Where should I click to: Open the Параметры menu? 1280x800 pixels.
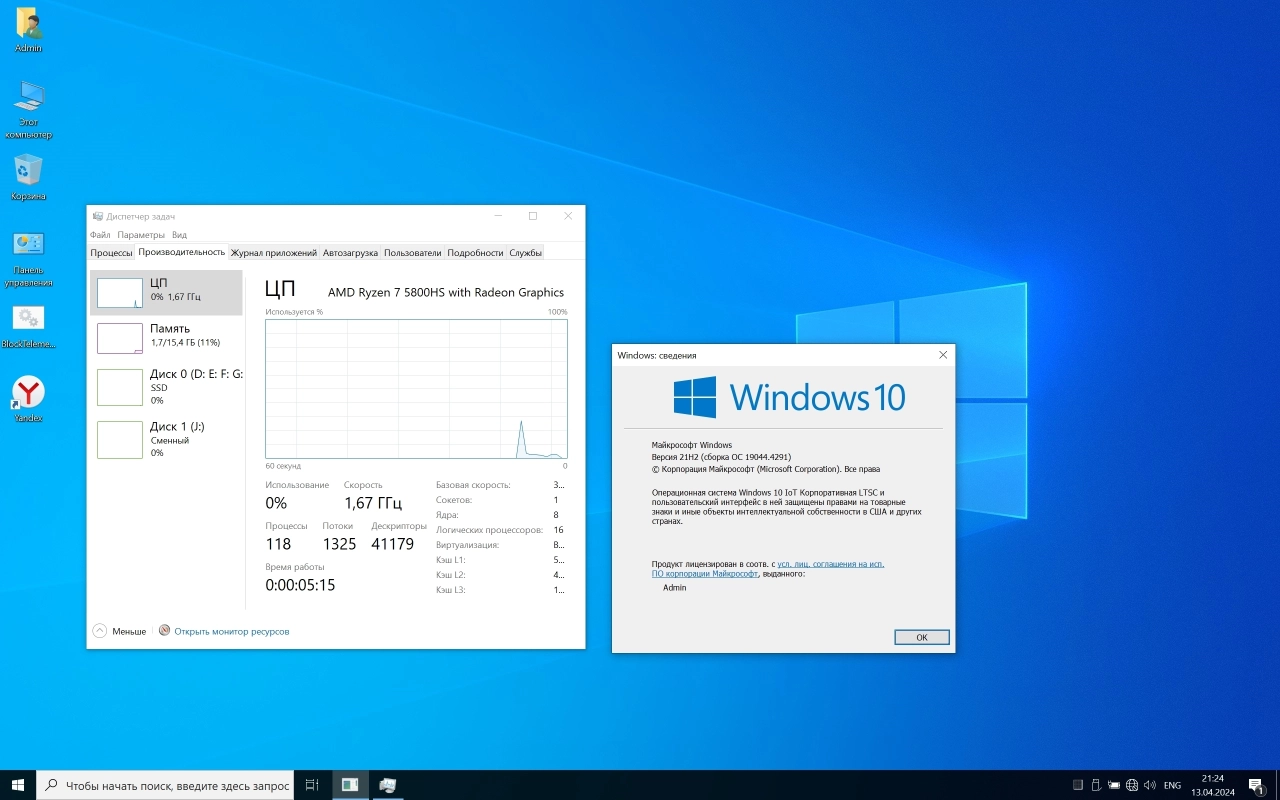140,235
